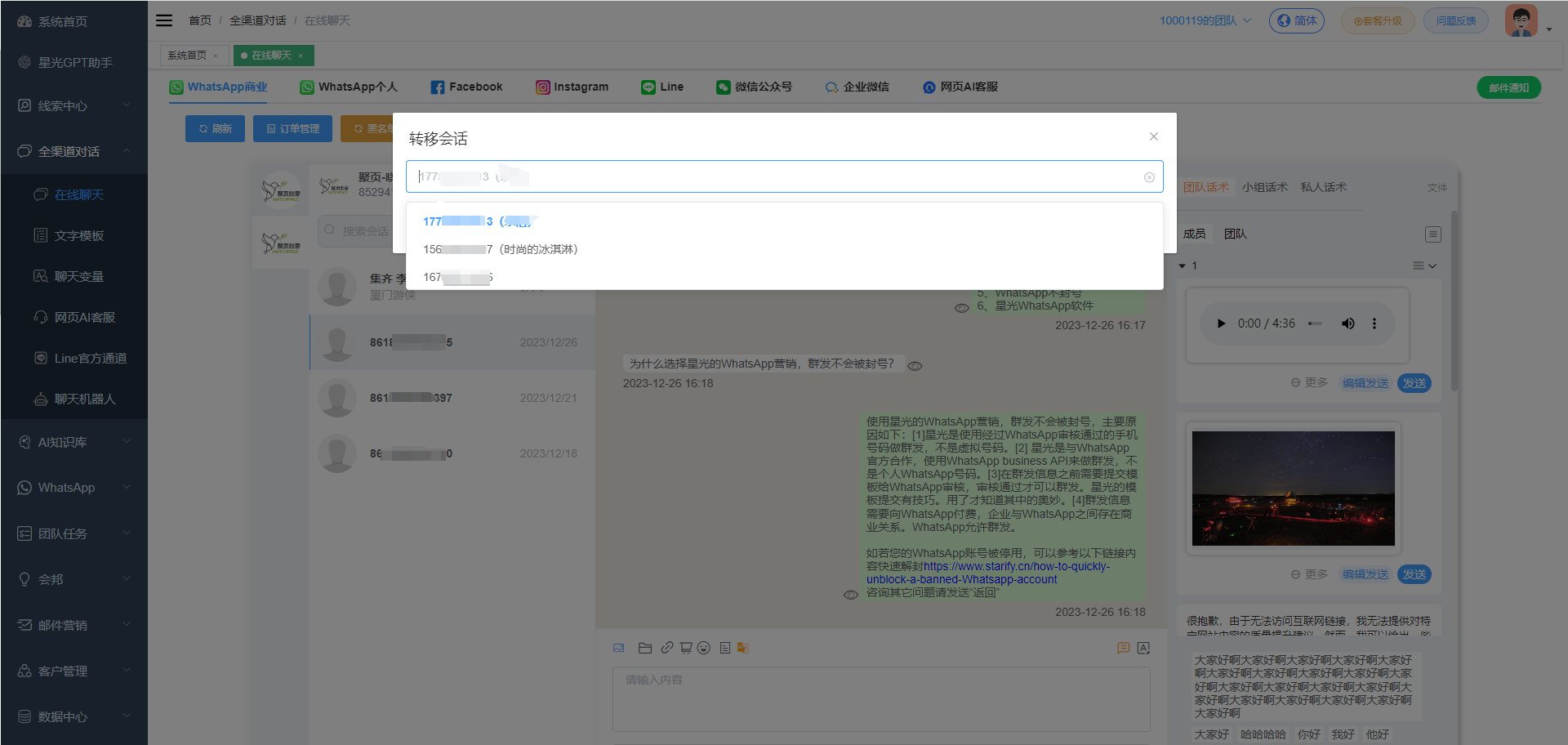This screenshot has width=1568, height=745.
Task: Open the 小组话术 tab
Action: coord(1265,187)
